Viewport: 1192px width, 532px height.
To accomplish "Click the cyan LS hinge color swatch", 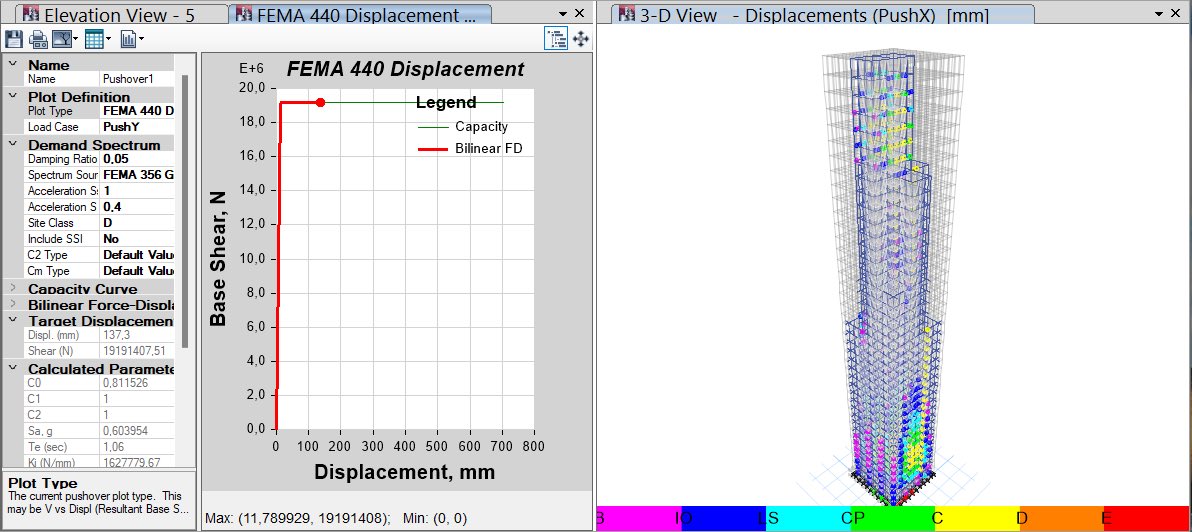I will pyautogui.click(x=808, y=518).
